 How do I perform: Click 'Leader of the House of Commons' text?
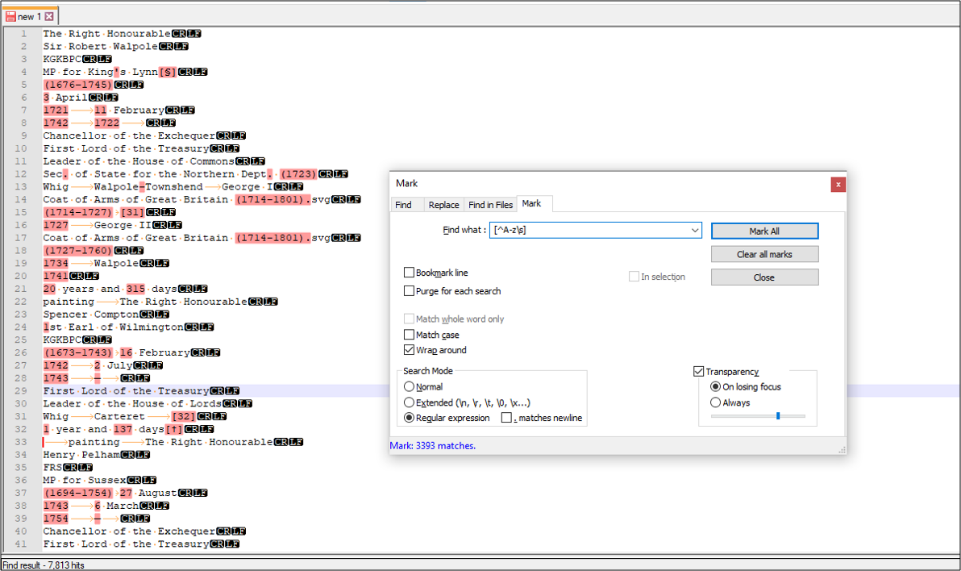coord(139,161)
